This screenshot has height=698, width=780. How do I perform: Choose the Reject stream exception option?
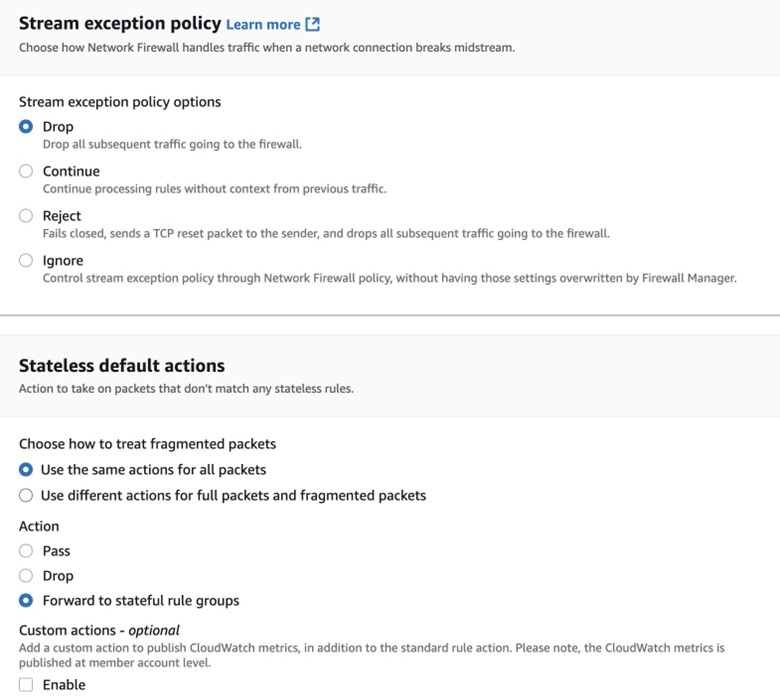[x=26, y=216]
